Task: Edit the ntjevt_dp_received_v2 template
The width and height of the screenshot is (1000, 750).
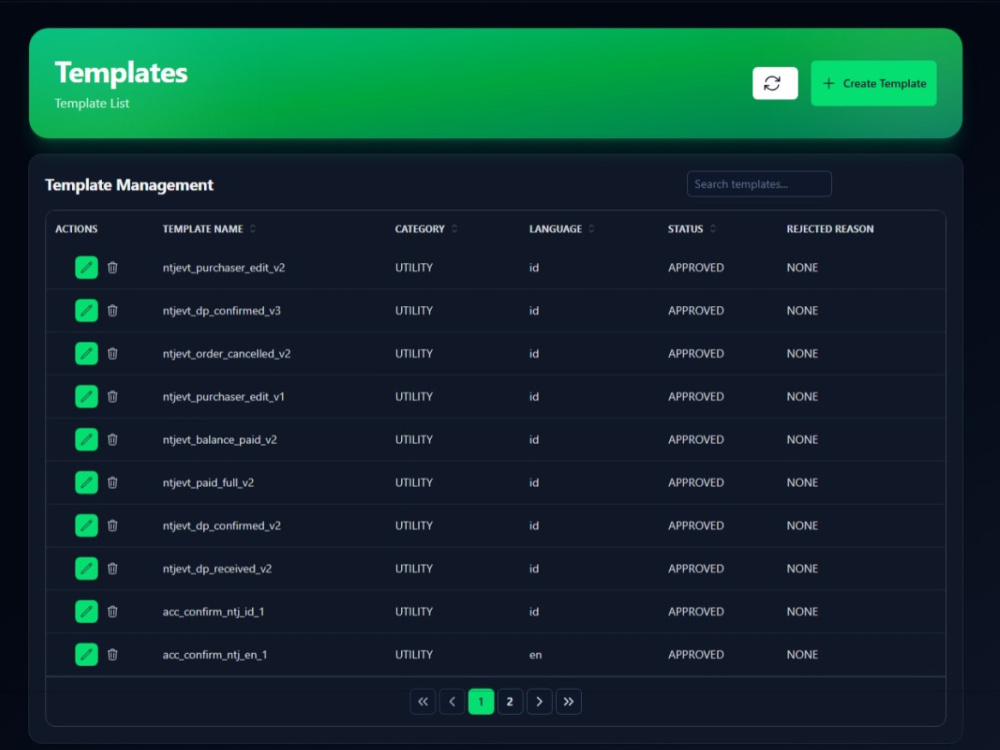Action: (87, 568)
